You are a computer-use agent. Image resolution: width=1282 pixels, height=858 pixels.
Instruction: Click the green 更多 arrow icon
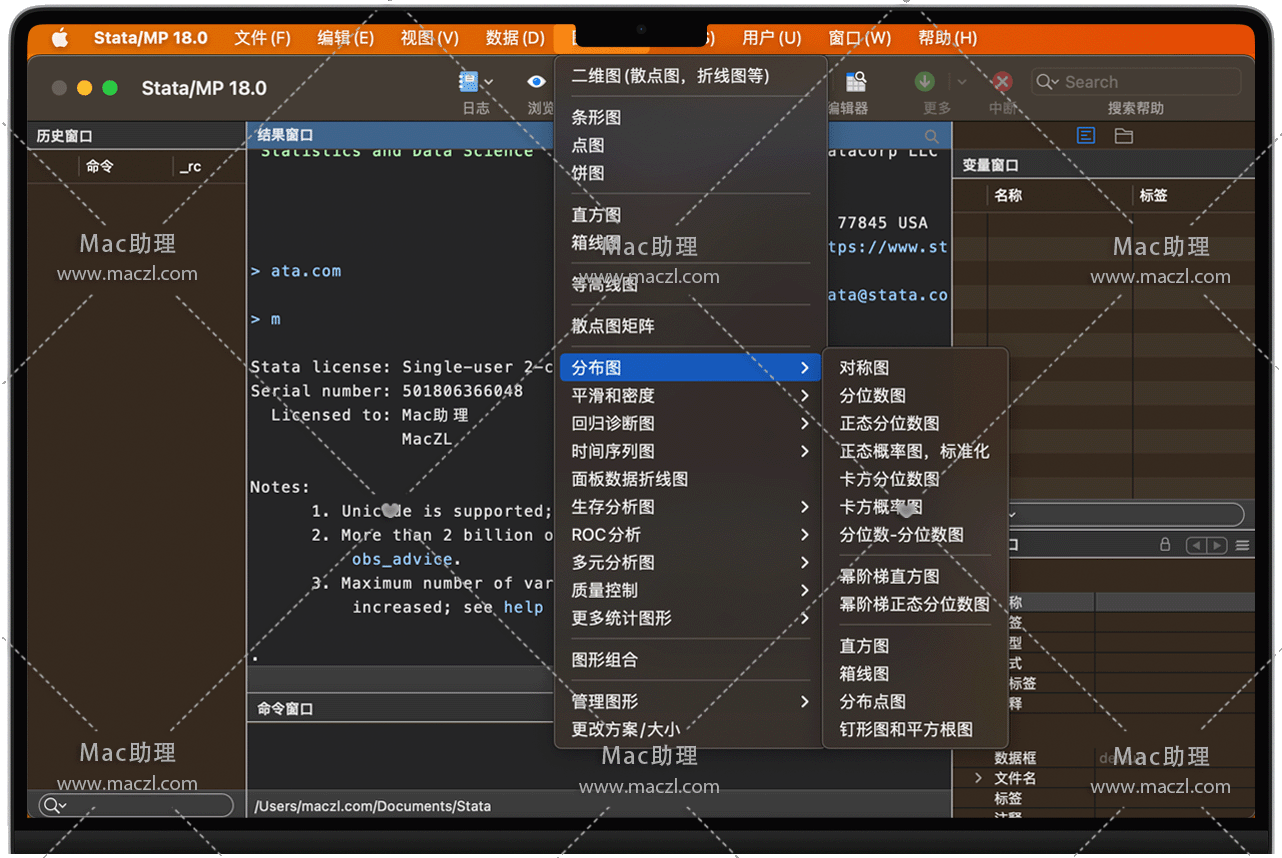(925, 82)
